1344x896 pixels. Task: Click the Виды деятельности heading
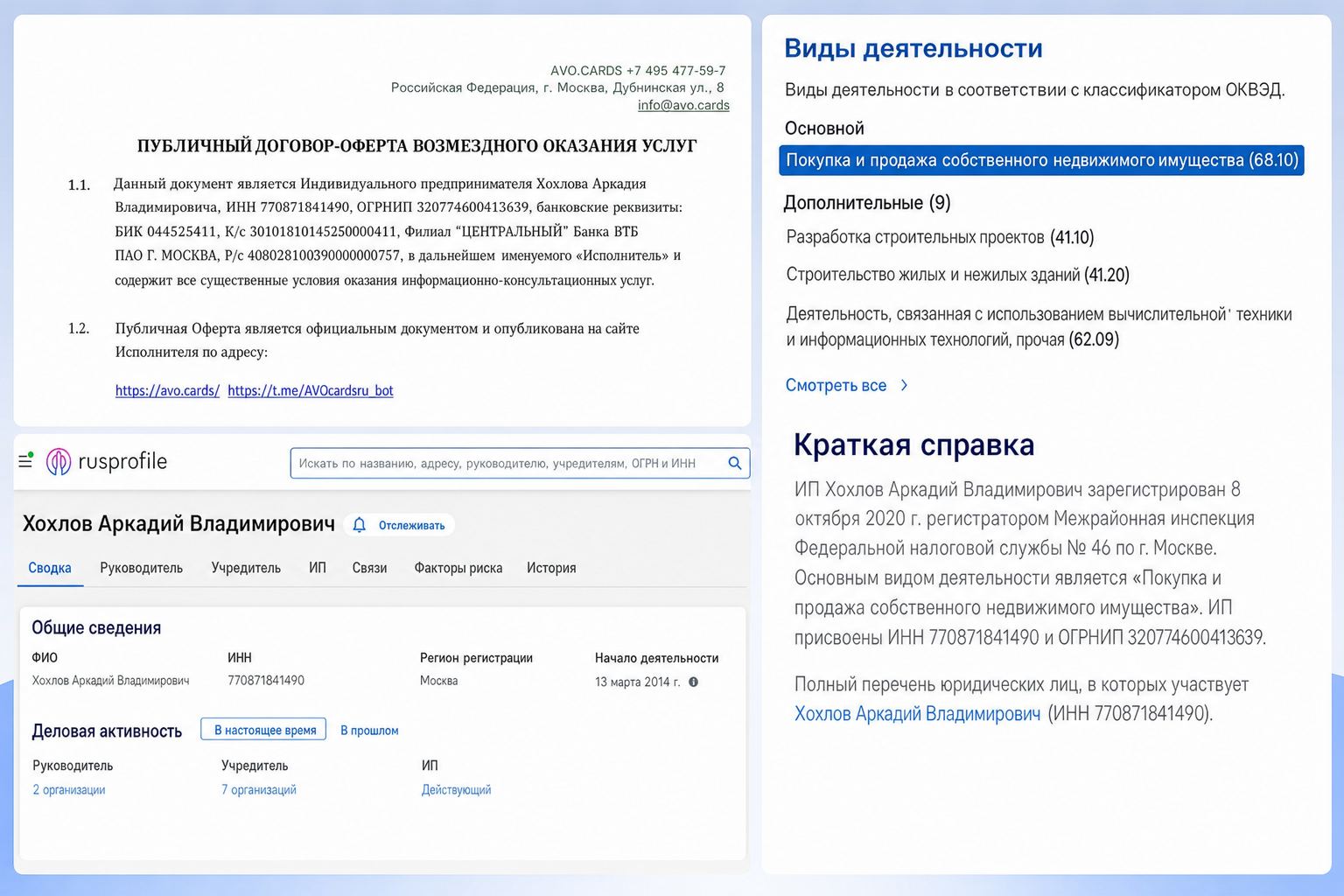913,48
